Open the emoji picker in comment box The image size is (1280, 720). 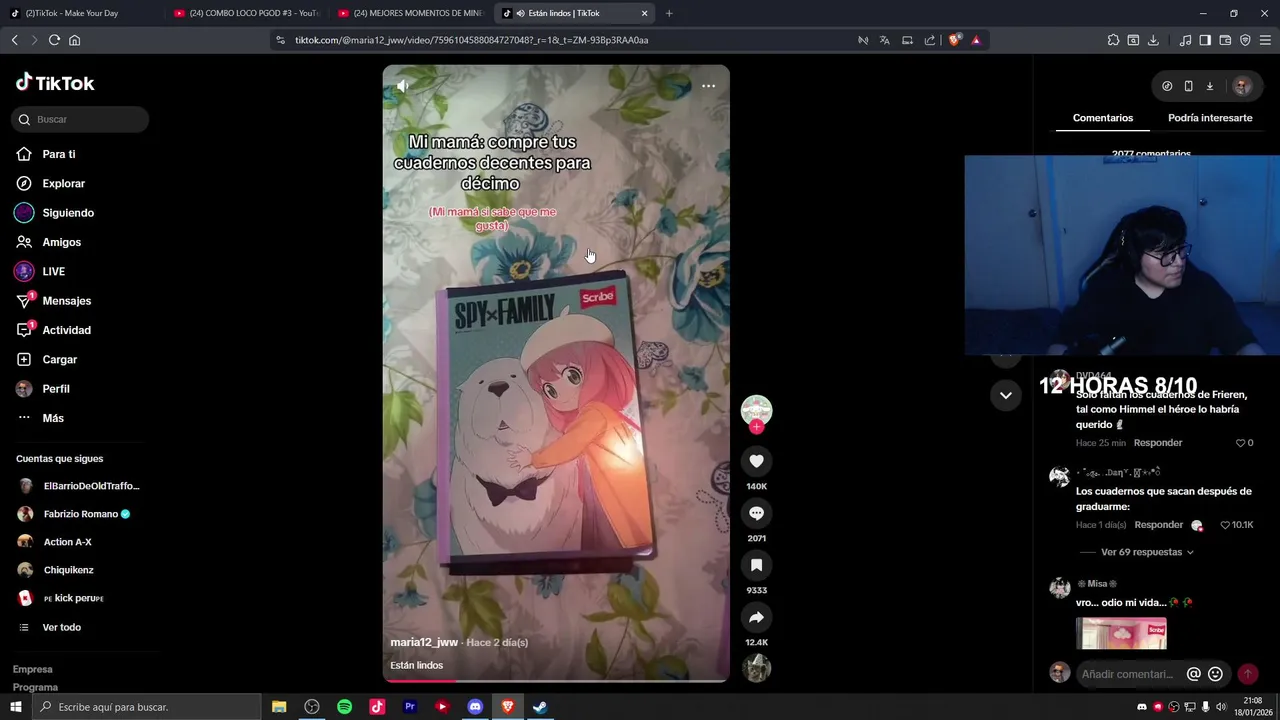tap(1215, 674)
